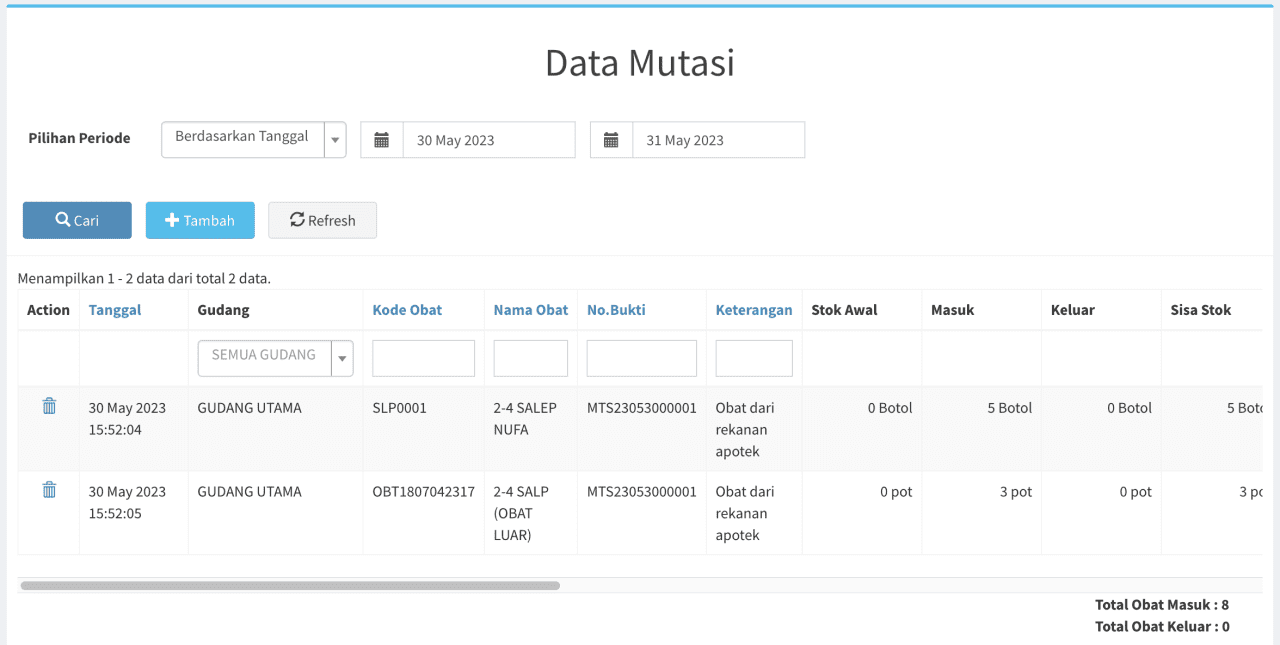This screenshot has height=645, width=1280.
Task: Sort by the No.Bukti column header
Action: 616,310
